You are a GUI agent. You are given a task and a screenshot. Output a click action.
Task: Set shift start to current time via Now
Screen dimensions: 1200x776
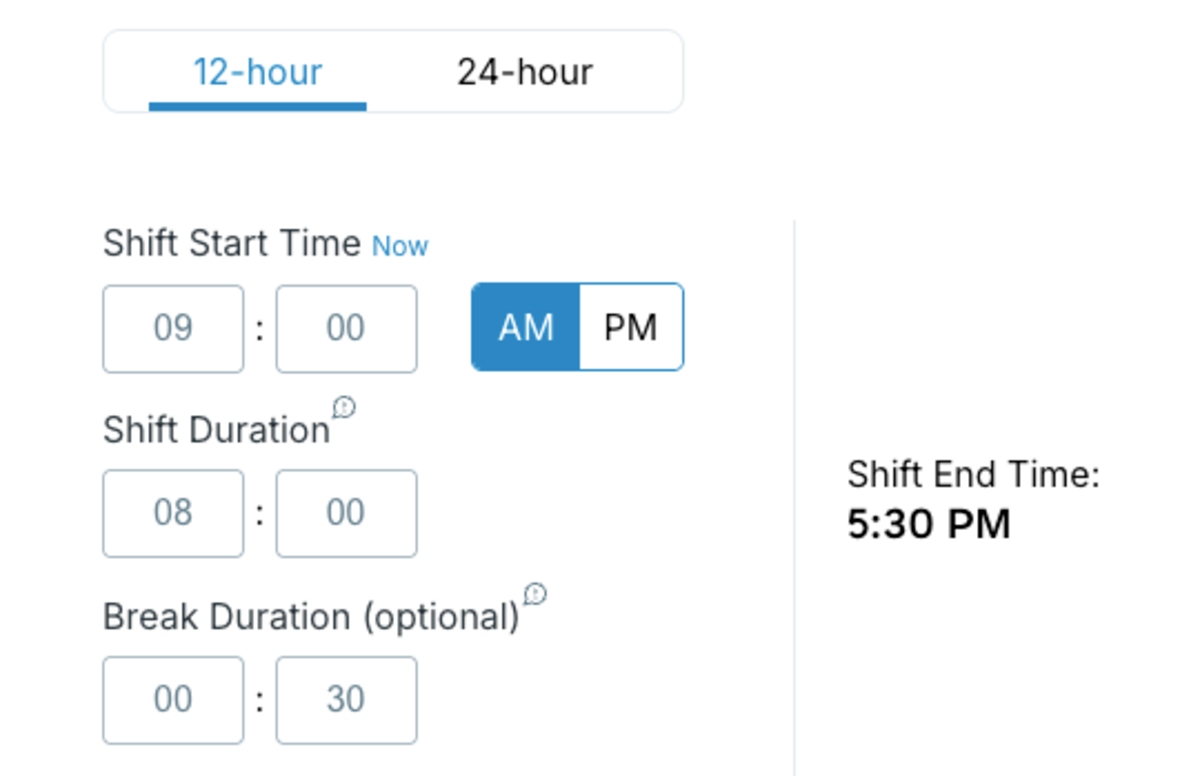coord(399,246)
